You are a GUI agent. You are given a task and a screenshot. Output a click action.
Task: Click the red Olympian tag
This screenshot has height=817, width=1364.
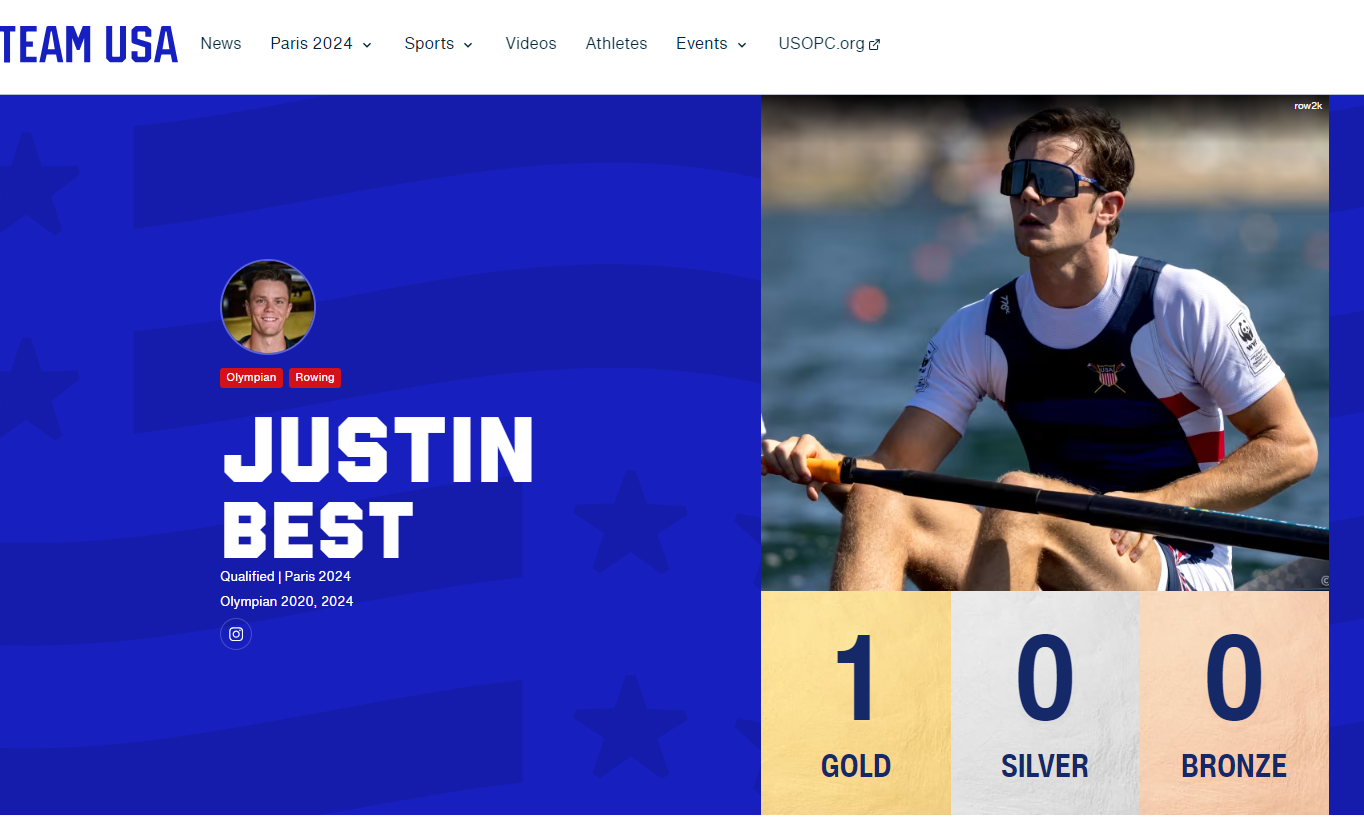click(251, 378)
